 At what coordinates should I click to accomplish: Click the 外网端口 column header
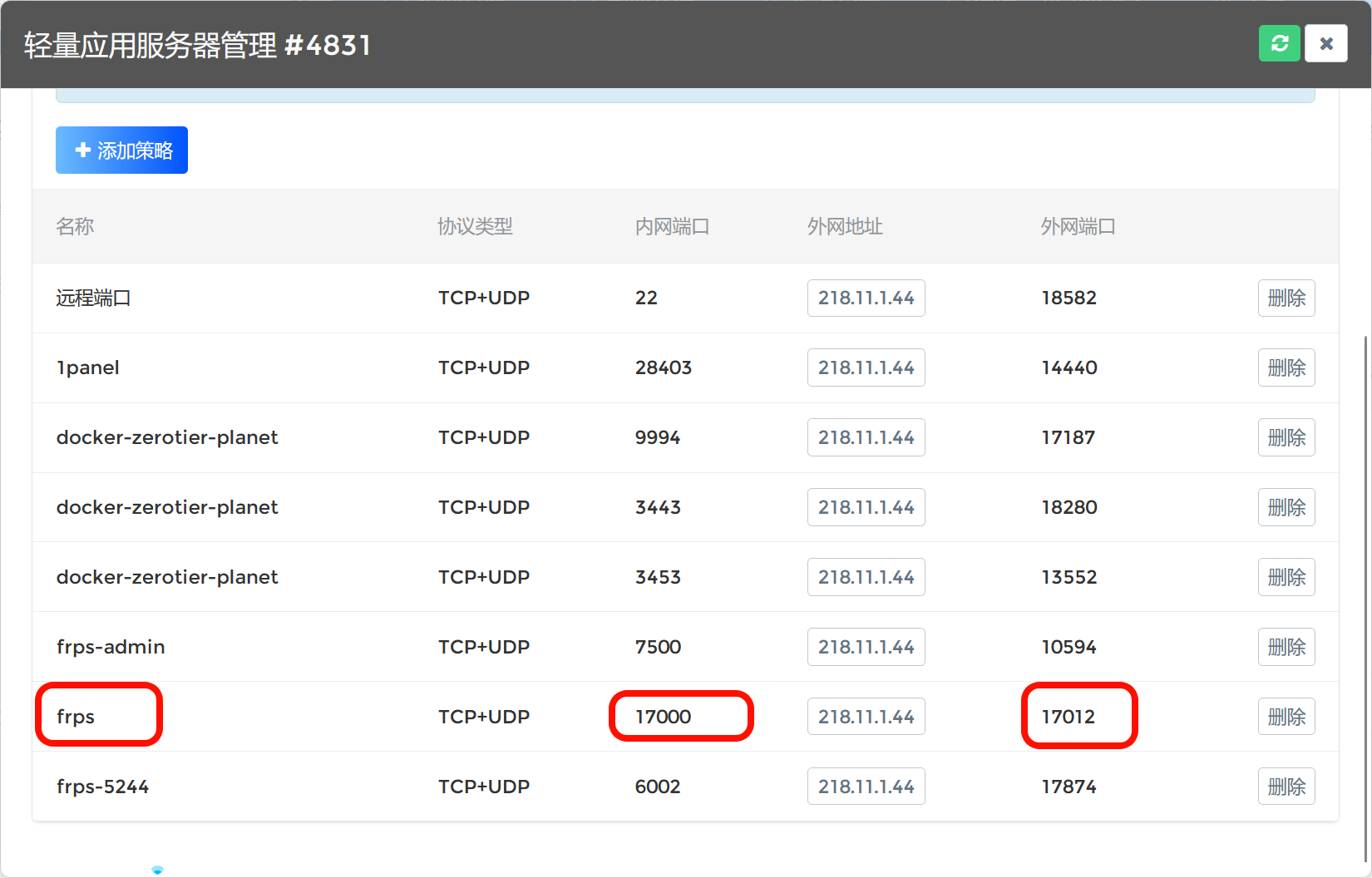(1078, 227)
